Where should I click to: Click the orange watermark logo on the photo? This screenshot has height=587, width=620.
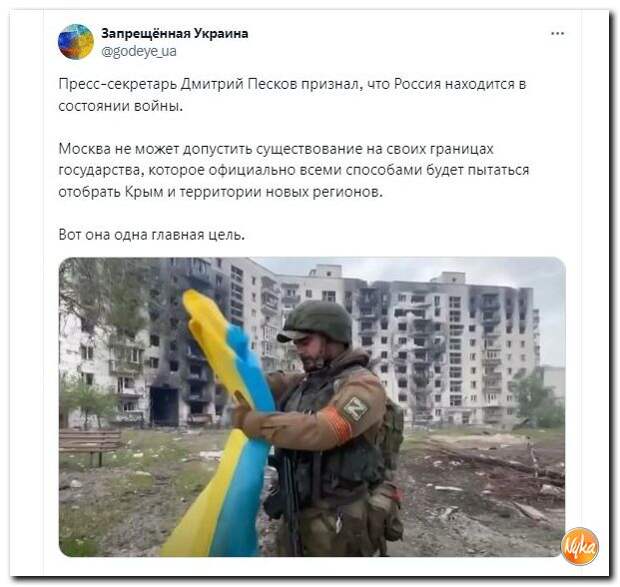(x=580, y=545)
